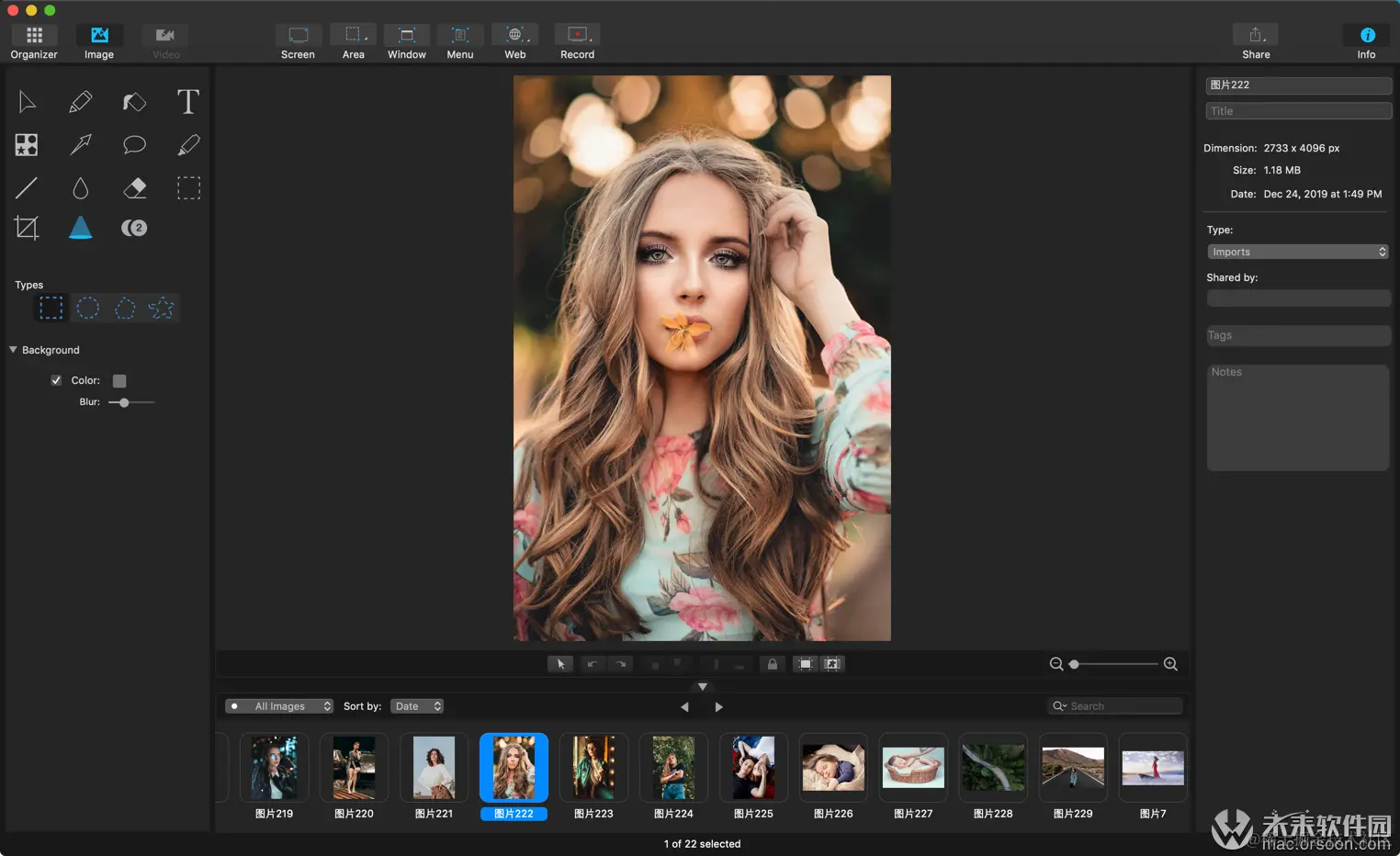Toggle the background Color checkbox
Viewport: 1400px width, 856px height.
56,380
